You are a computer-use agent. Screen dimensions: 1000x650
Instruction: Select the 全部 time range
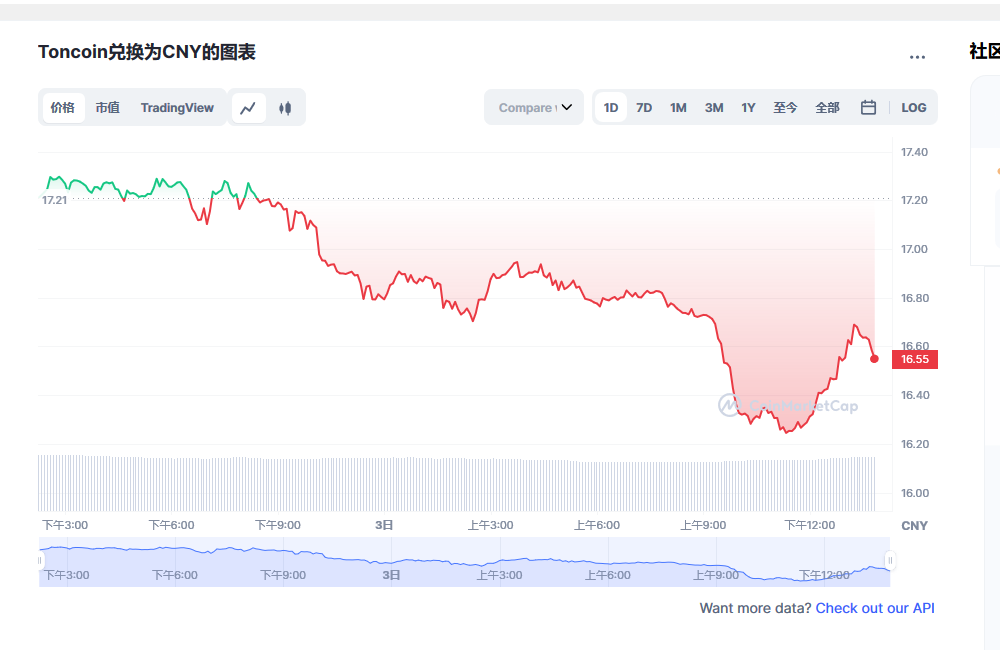pyautogui.click(x=827, y=108)
